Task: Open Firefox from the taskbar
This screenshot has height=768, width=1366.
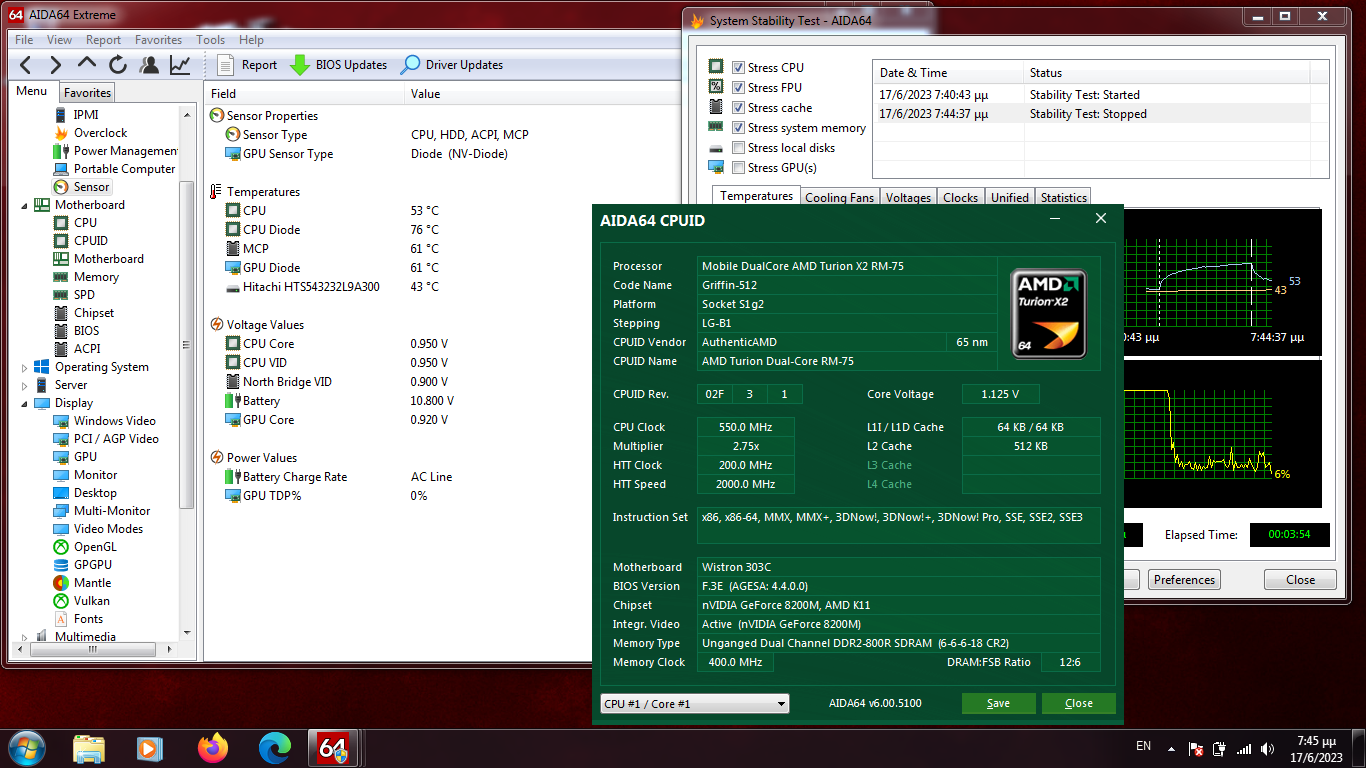Action: [x=212, y=747]
